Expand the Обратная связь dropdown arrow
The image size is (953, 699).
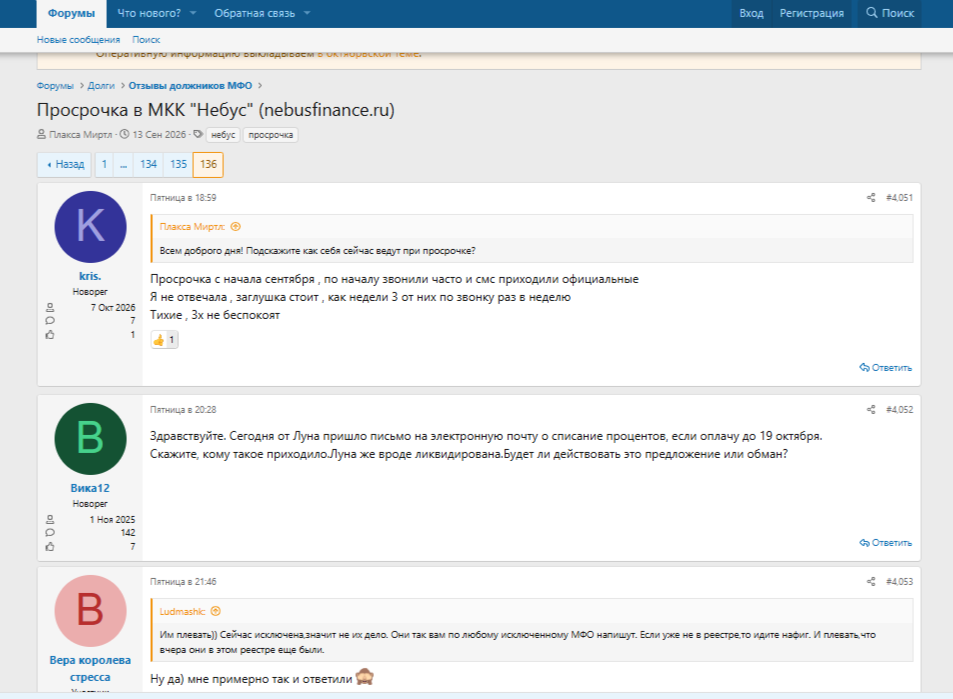(x=307, y=13)
